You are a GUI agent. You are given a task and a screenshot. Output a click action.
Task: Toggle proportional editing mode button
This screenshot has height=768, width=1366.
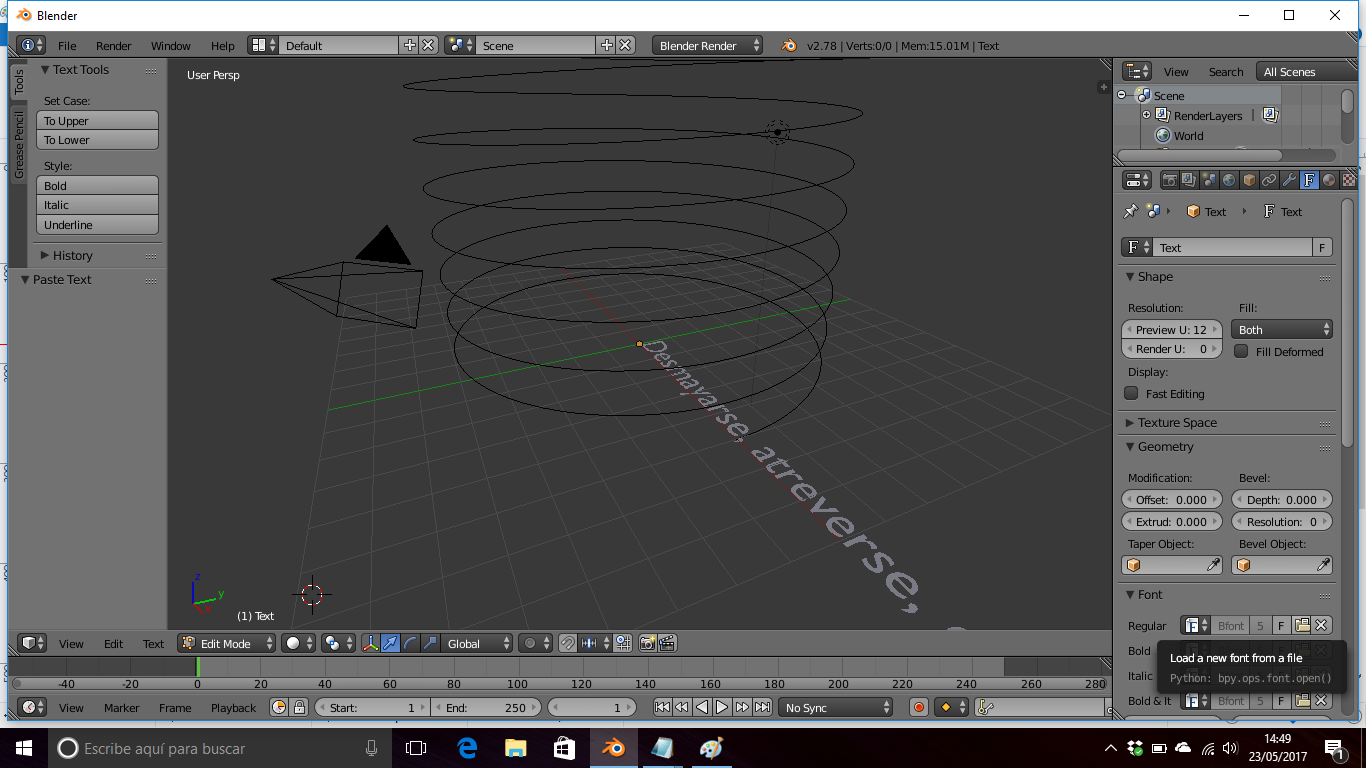click(x=536, y=643)
